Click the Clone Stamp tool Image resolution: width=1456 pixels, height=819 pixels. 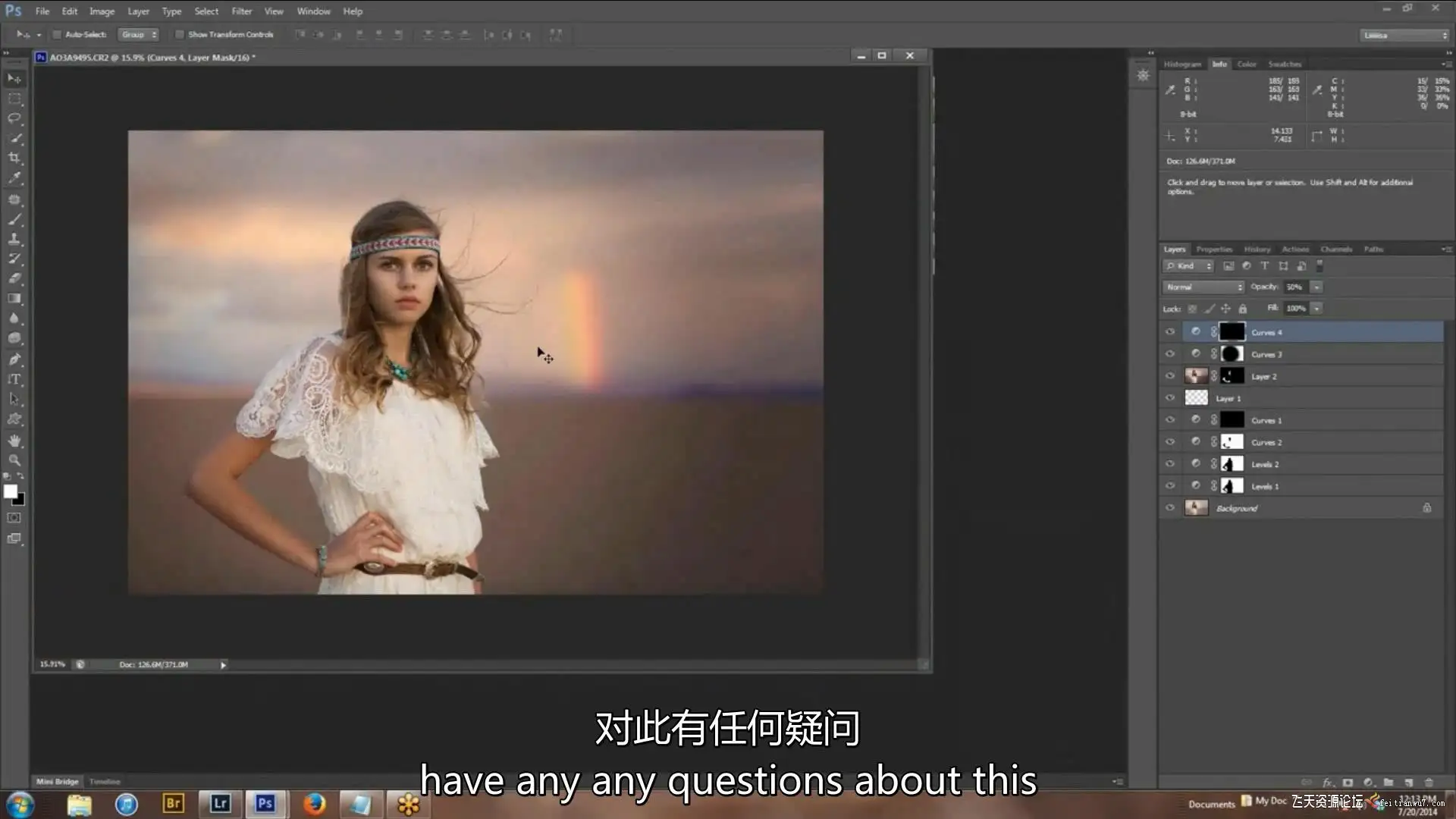point(14,238)
